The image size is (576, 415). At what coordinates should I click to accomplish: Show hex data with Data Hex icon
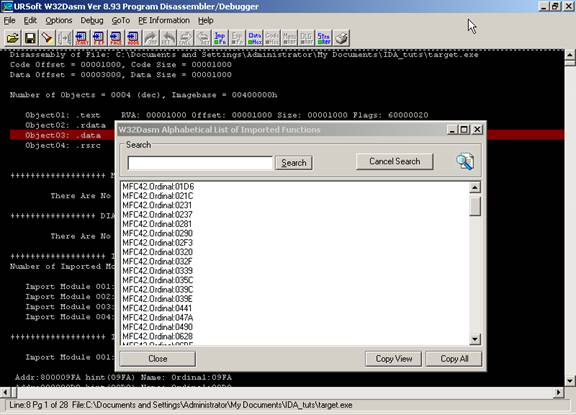tap(255, 38)
